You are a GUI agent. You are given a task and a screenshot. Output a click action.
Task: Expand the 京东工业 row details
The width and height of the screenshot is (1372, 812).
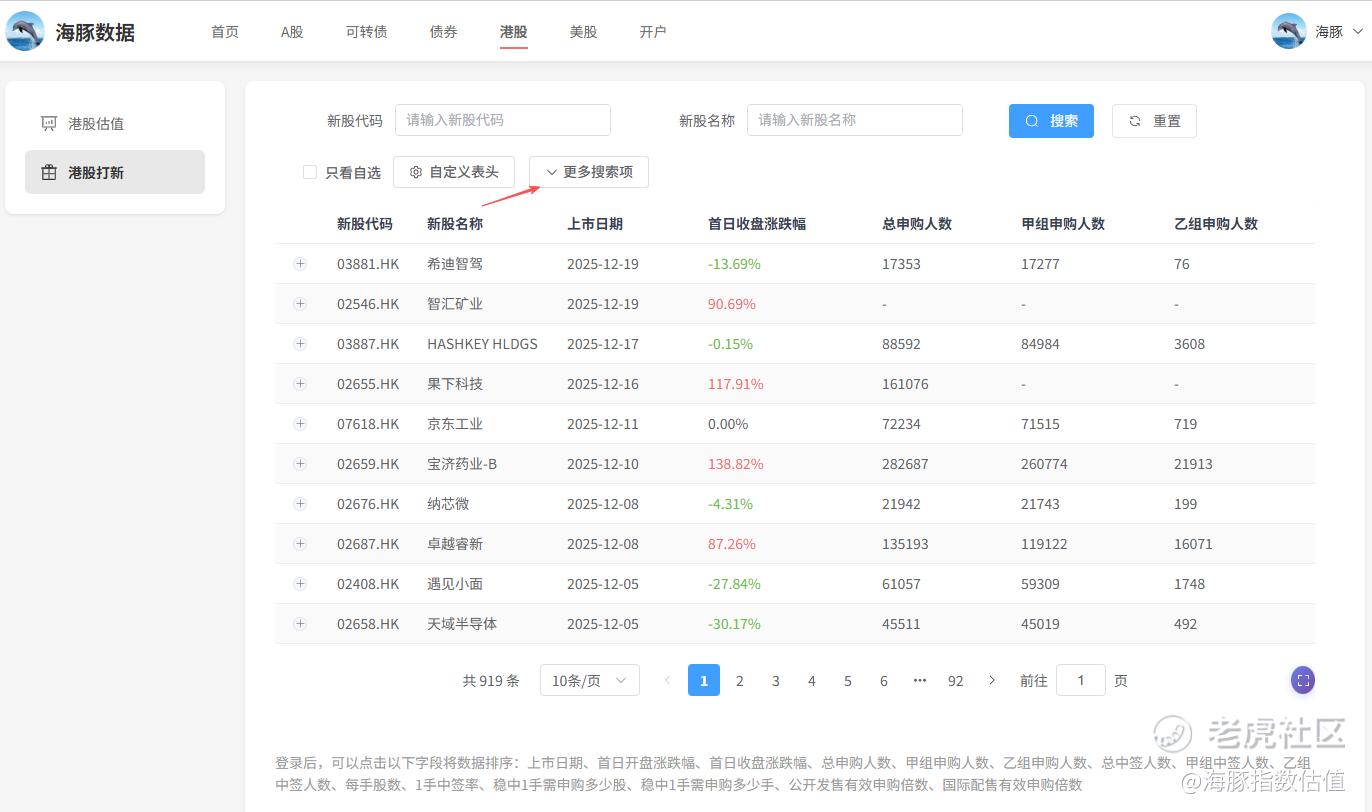(x=300, y=424)
